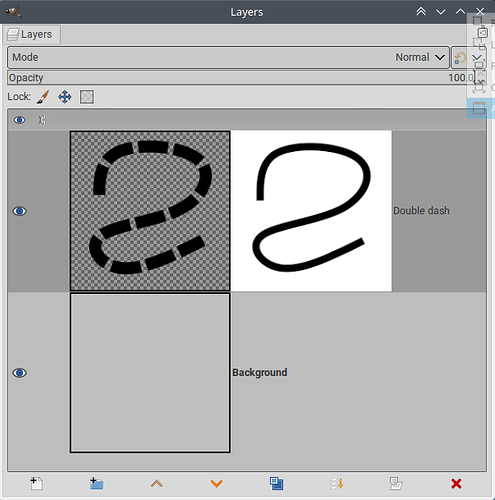Toggle lock position and size
Screen dimensions: 495x500
tap(65, 97)
